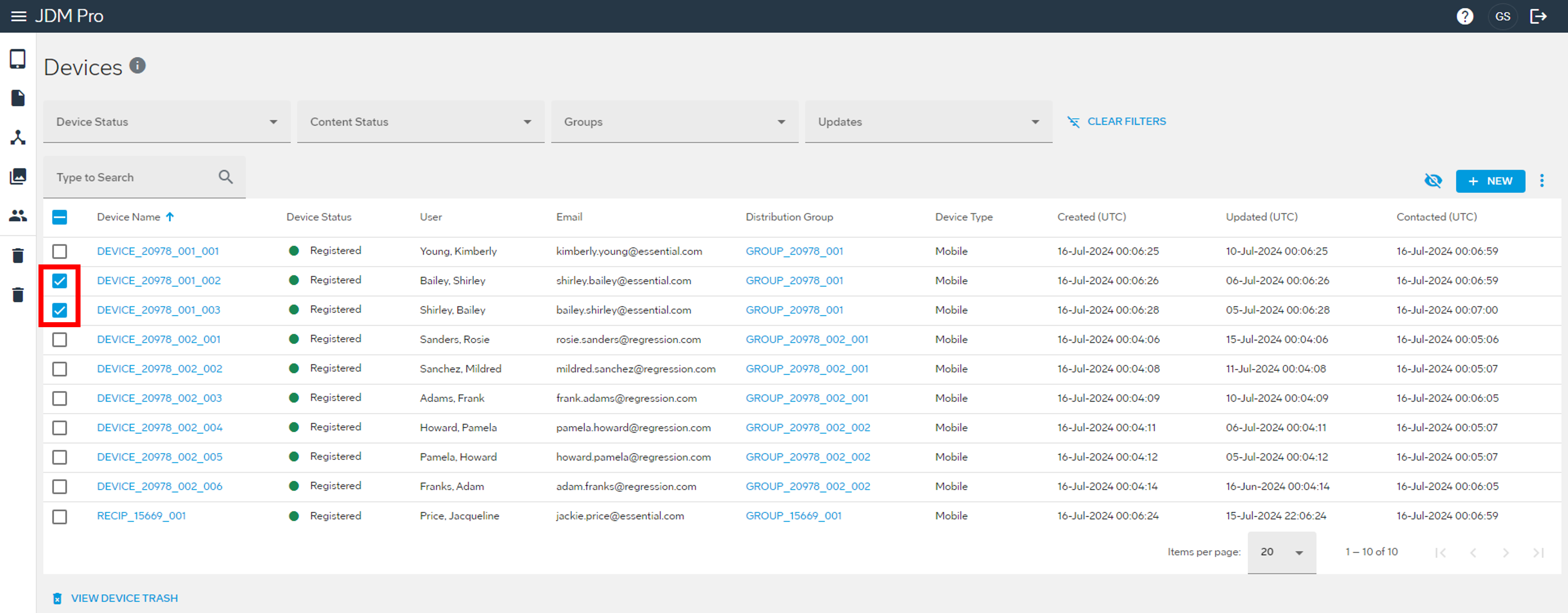
Task: Check the DEVICE_20978_002_006 row checkbox
Action: point(60,487)
